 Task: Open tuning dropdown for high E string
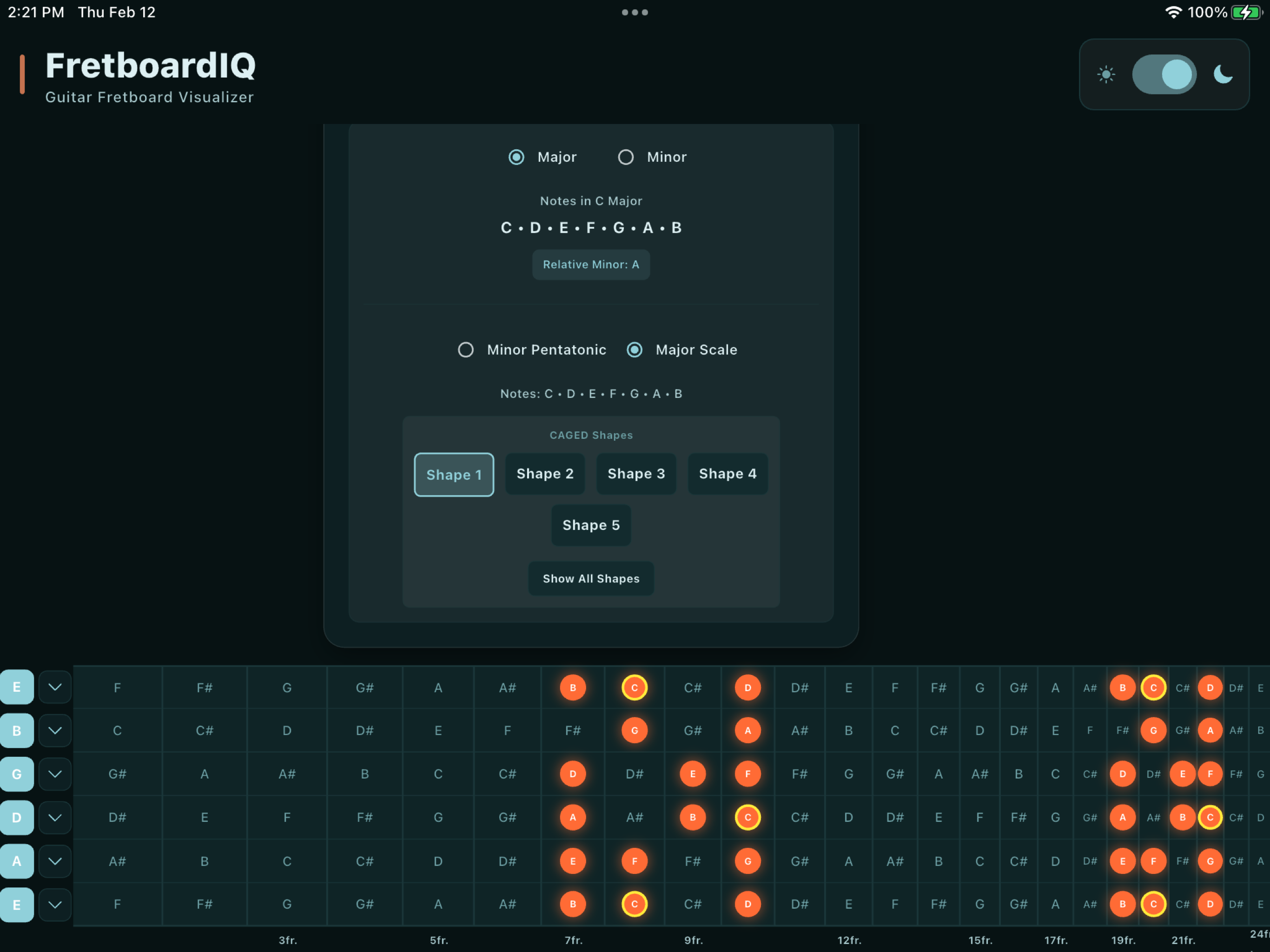(55, 688)
